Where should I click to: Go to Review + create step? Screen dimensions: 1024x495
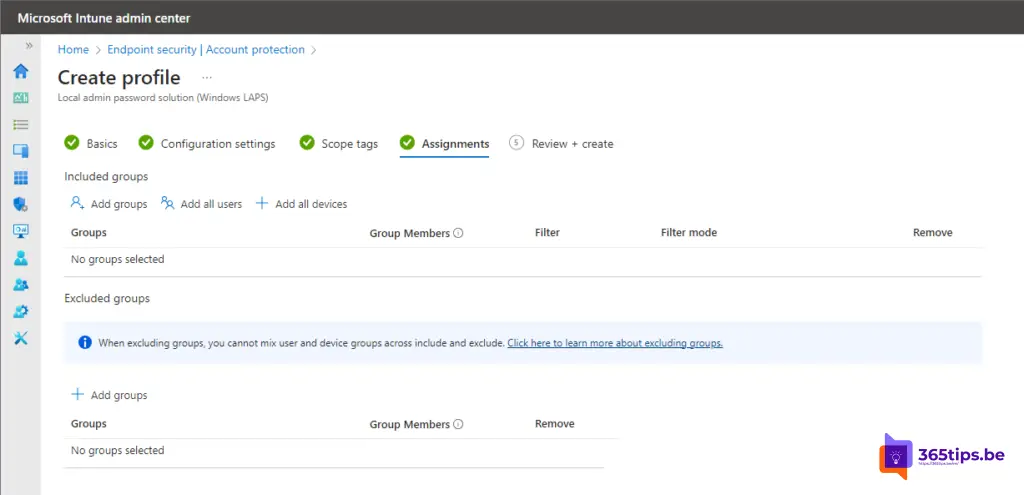click(x=562, y=144)
